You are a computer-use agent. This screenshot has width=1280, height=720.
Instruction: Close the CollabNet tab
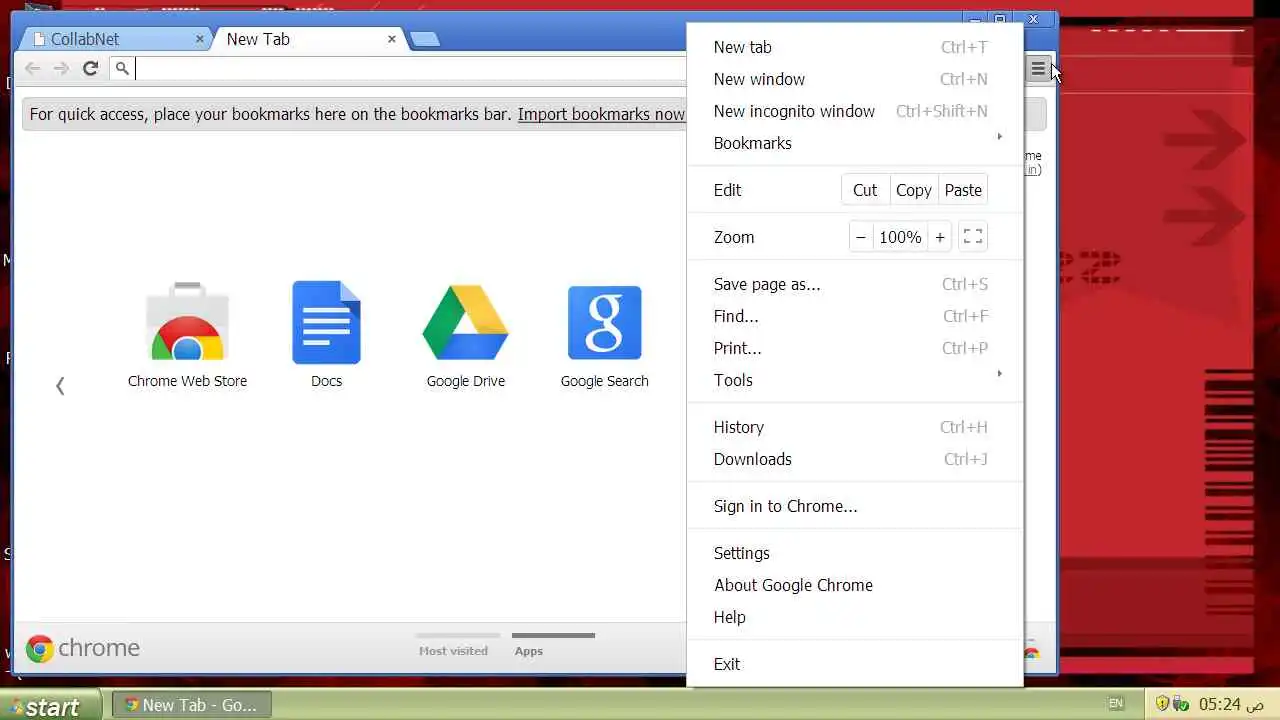(x=199, y=39)
